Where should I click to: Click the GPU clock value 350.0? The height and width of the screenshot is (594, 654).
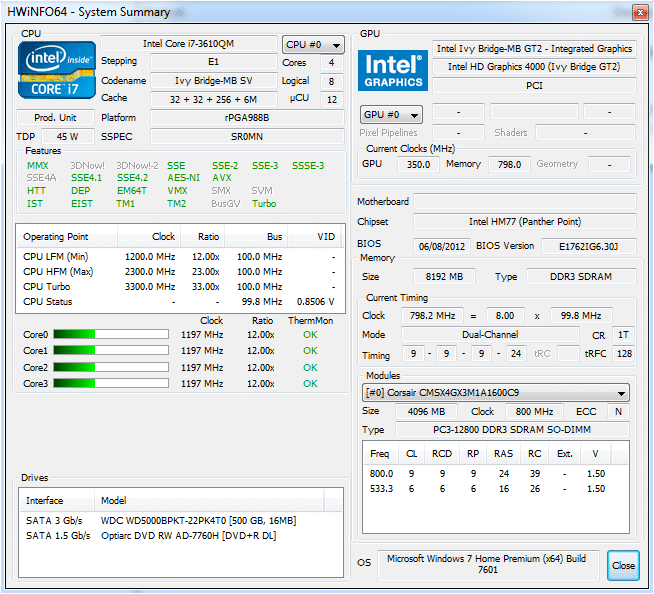pyautogui.click(x=418, y=164)
